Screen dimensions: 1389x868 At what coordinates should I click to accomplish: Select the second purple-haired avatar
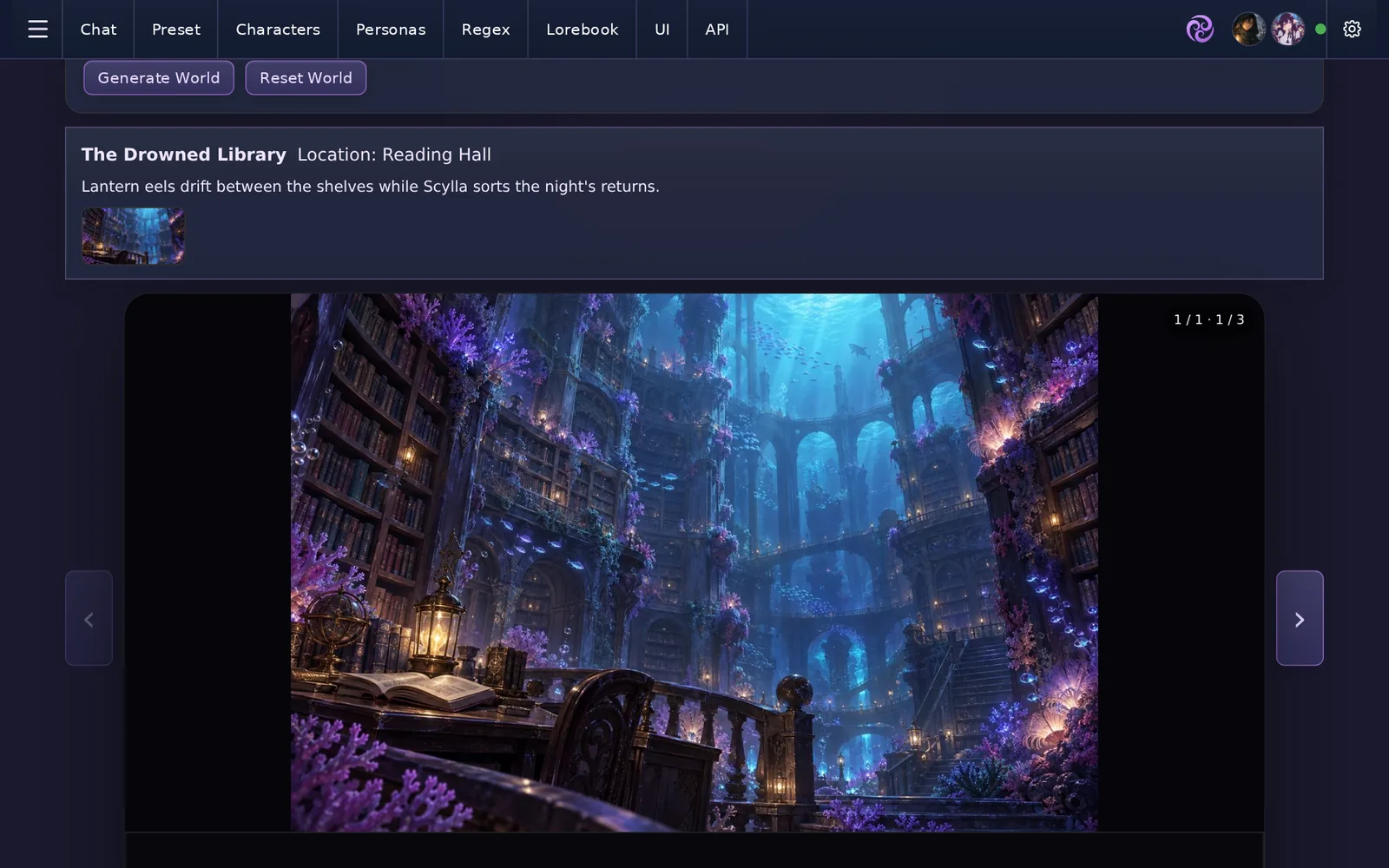coord(1287,30)
